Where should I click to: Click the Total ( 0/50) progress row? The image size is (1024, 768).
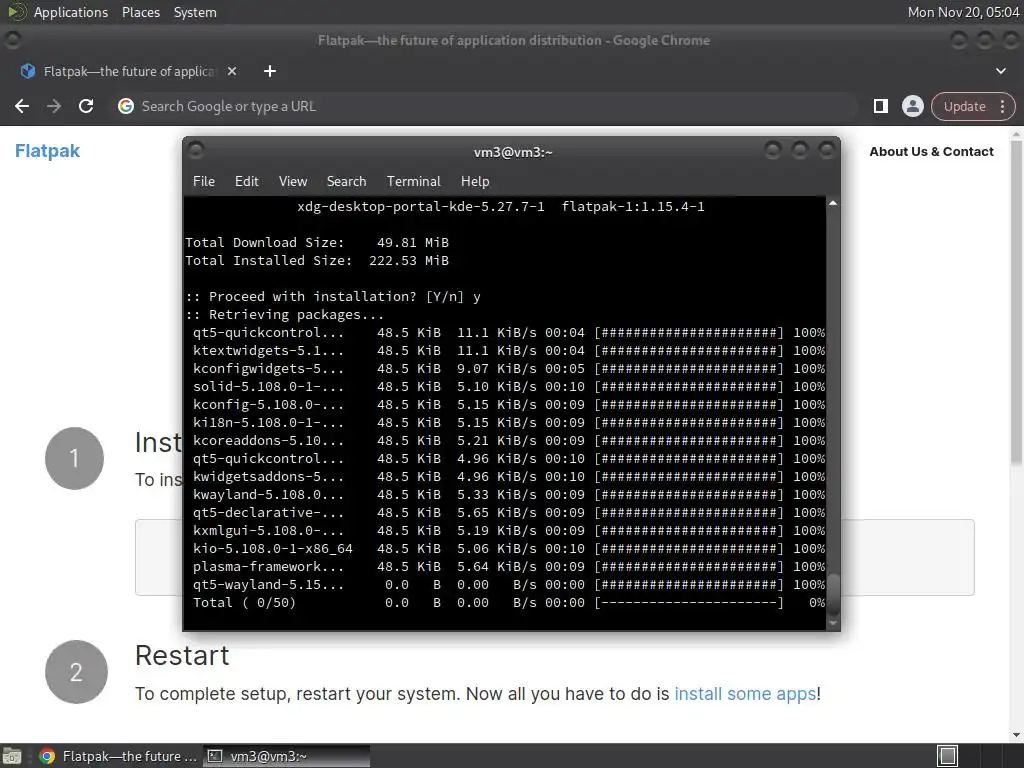[509, 603]
